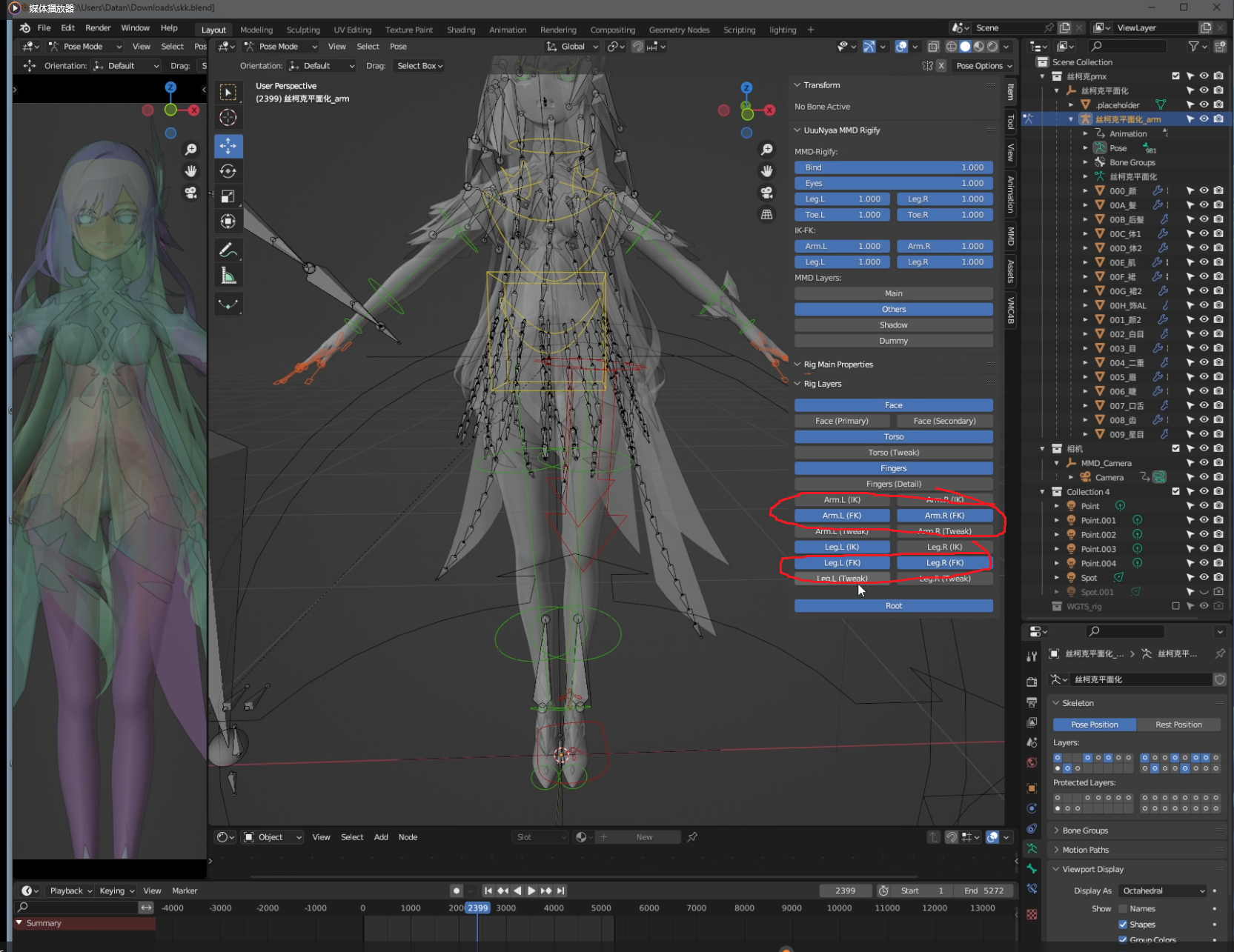Select the Move tool in viewport toolbar
This screenshot has height=952, width=1234.
pyautogui.click(x=228, y=146)
